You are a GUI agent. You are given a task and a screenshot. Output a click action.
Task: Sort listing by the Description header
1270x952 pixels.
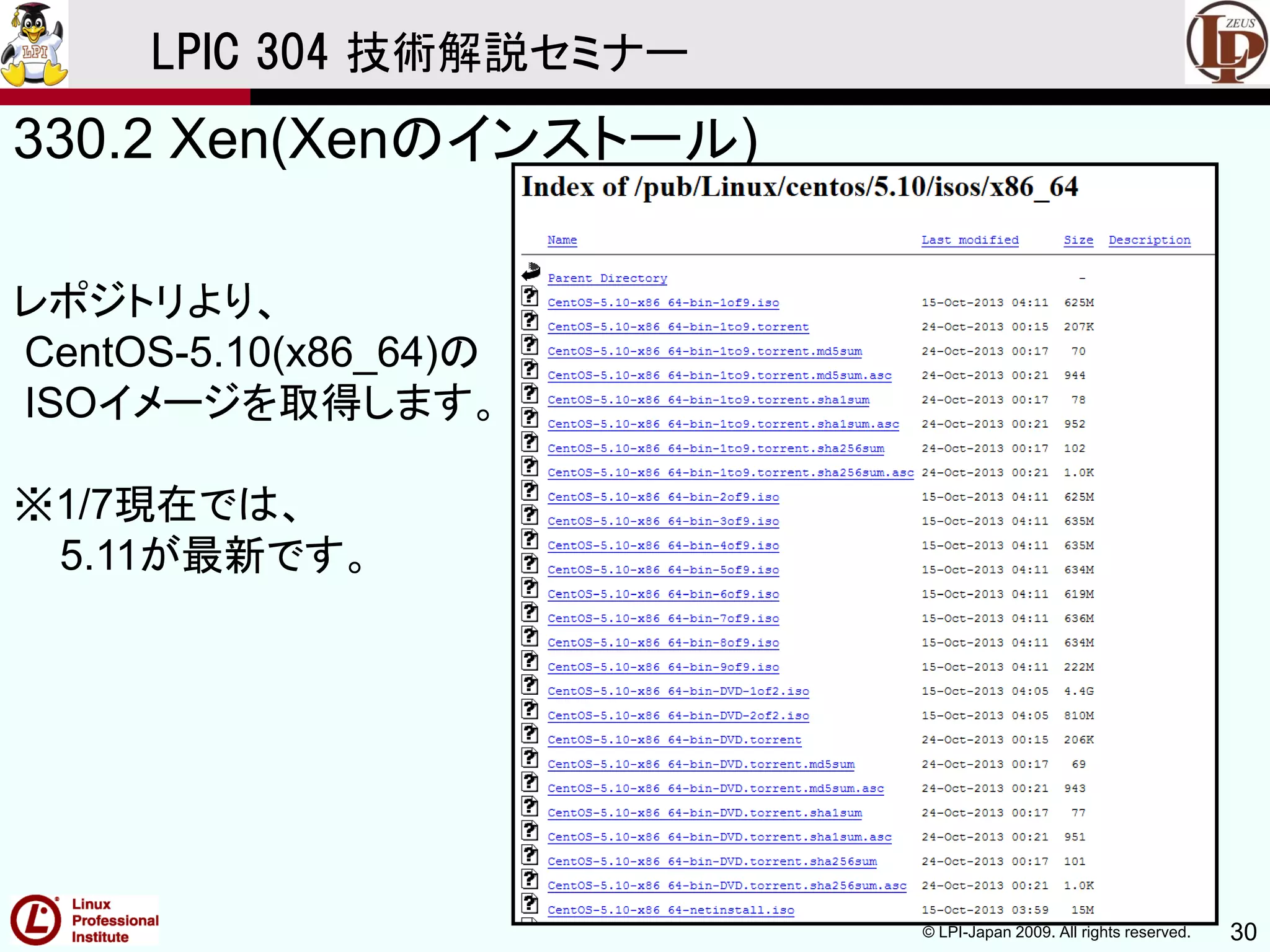[x=1150, y=240]
